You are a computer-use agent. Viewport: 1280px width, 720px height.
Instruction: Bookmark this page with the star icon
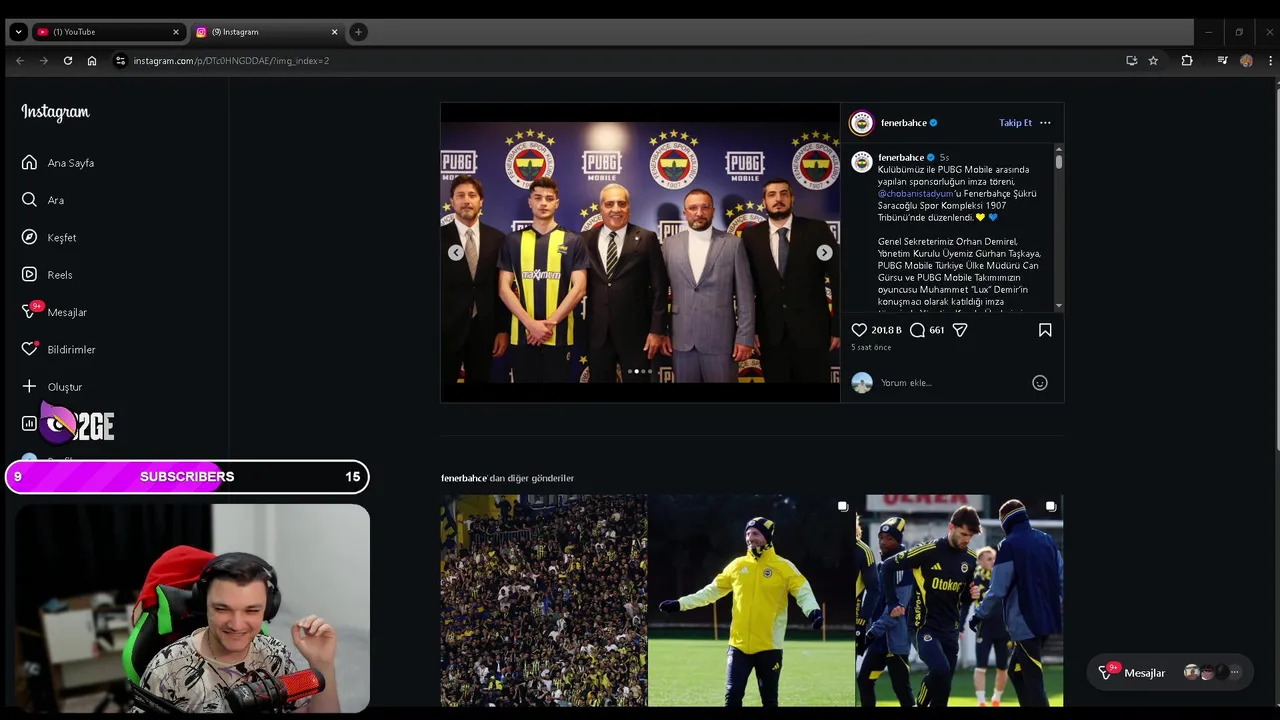(1153, 61)
